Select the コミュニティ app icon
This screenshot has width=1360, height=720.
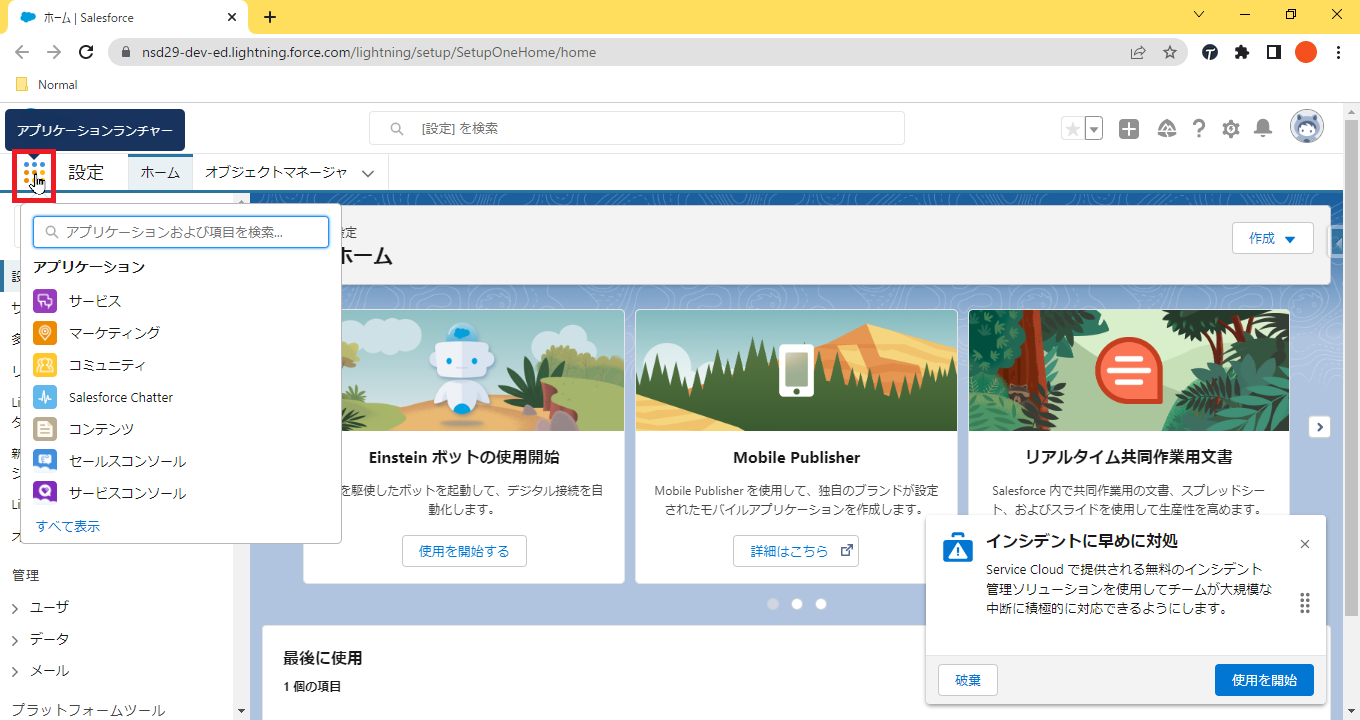pyautogui.click(x=45, y=365)
